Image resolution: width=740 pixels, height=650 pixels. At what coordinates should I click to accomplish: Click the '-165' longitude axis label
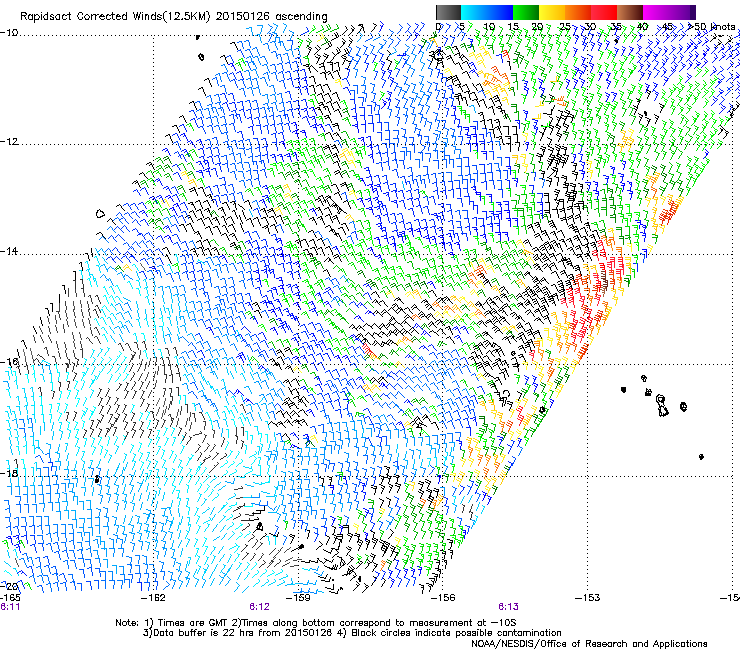coord(10,598)
